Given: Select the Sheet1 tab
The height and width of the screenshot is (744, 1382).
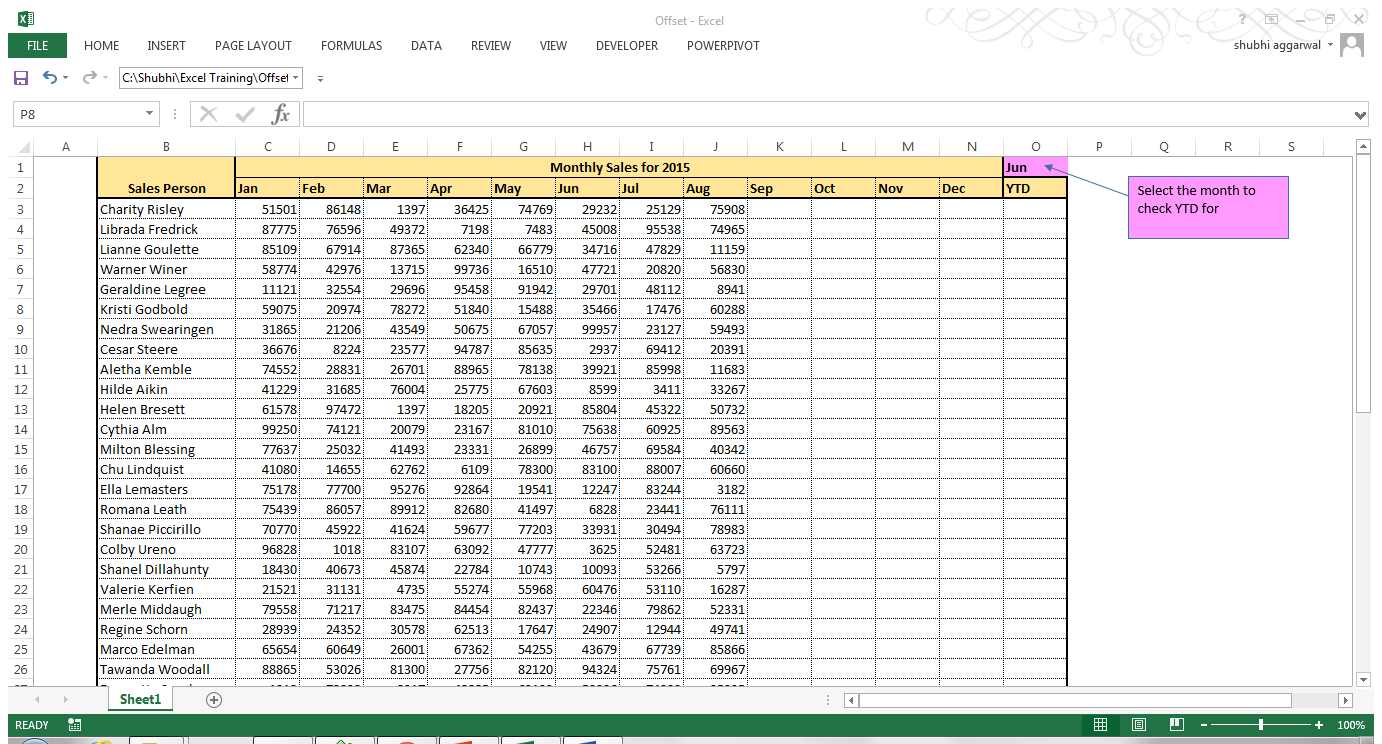Looking at the screenshot, I should 139,699.
